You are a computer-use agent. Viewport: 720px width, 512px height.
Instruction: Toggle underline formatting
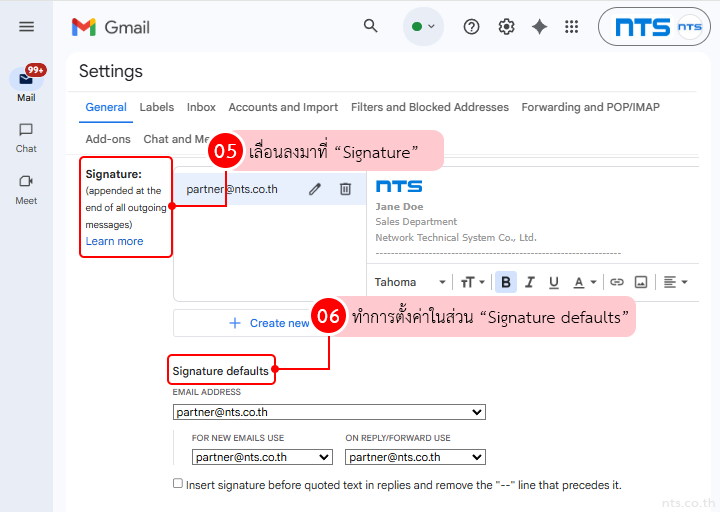[x=554, y=282]
